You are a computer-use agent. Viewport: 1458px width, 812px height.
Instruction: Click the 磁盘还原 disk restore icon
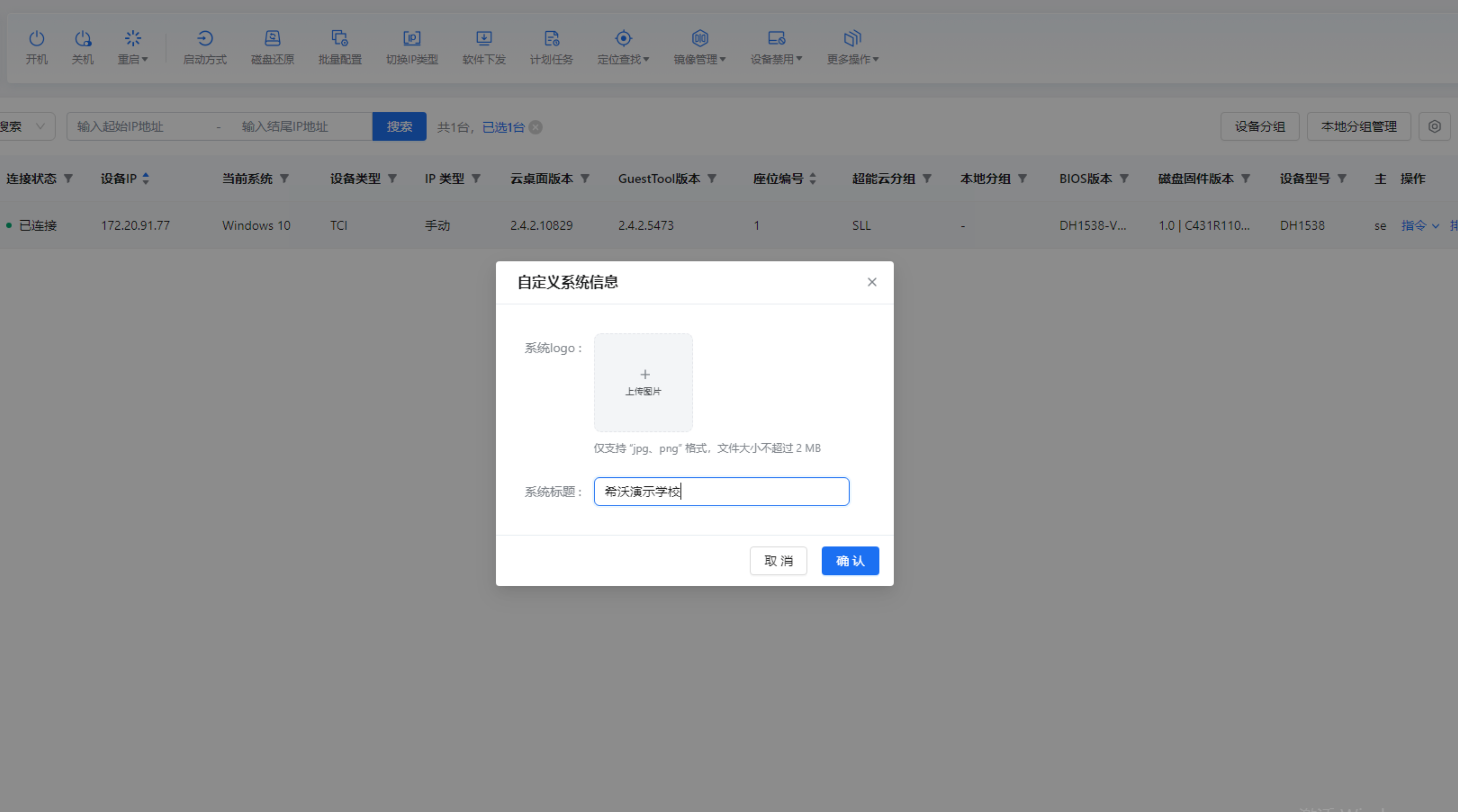272,38
